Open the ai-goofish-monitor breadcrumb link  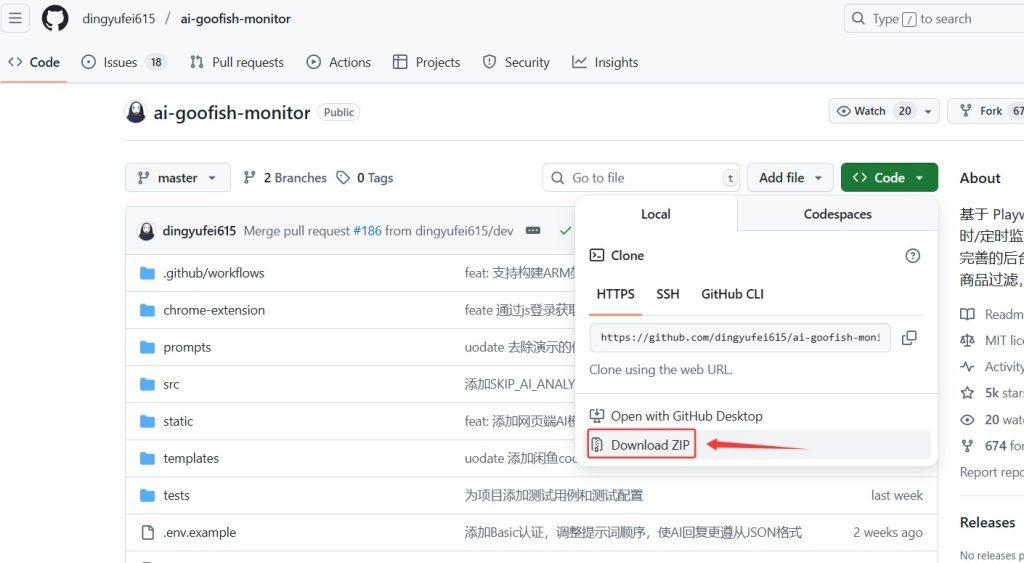click(x=235, y=19)
